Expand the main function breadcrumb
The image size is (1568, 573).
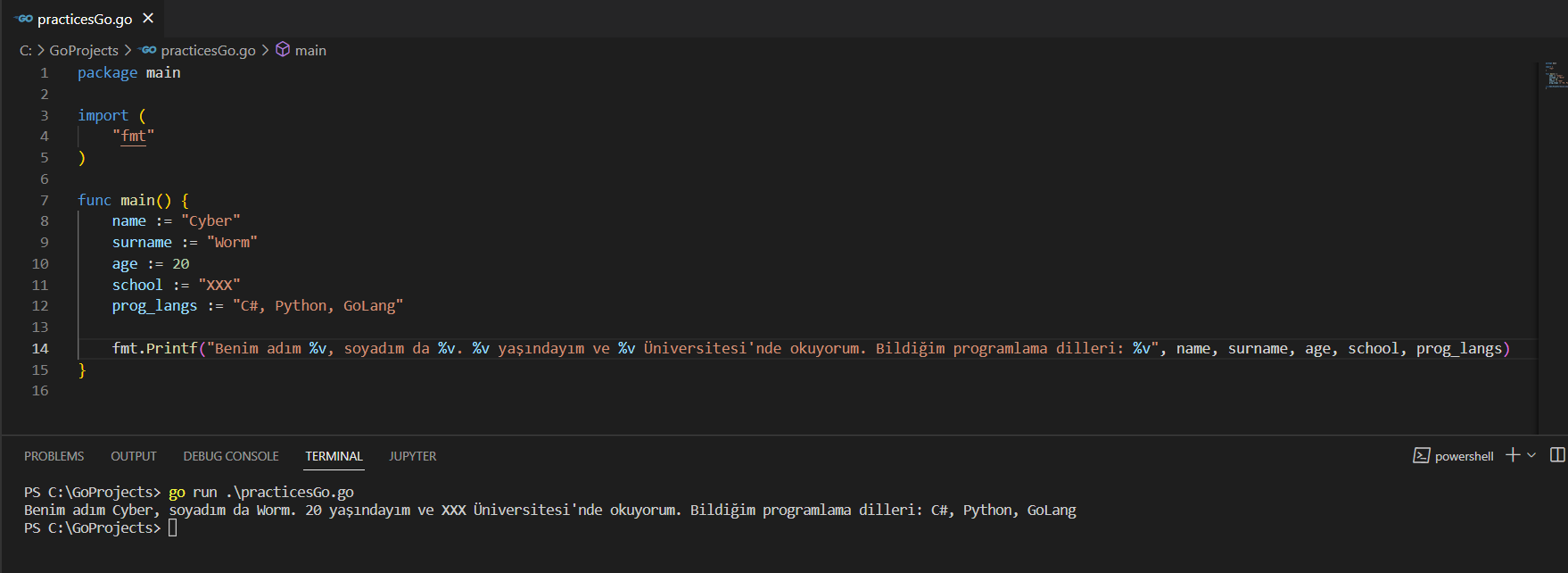(x=310, y=50)
